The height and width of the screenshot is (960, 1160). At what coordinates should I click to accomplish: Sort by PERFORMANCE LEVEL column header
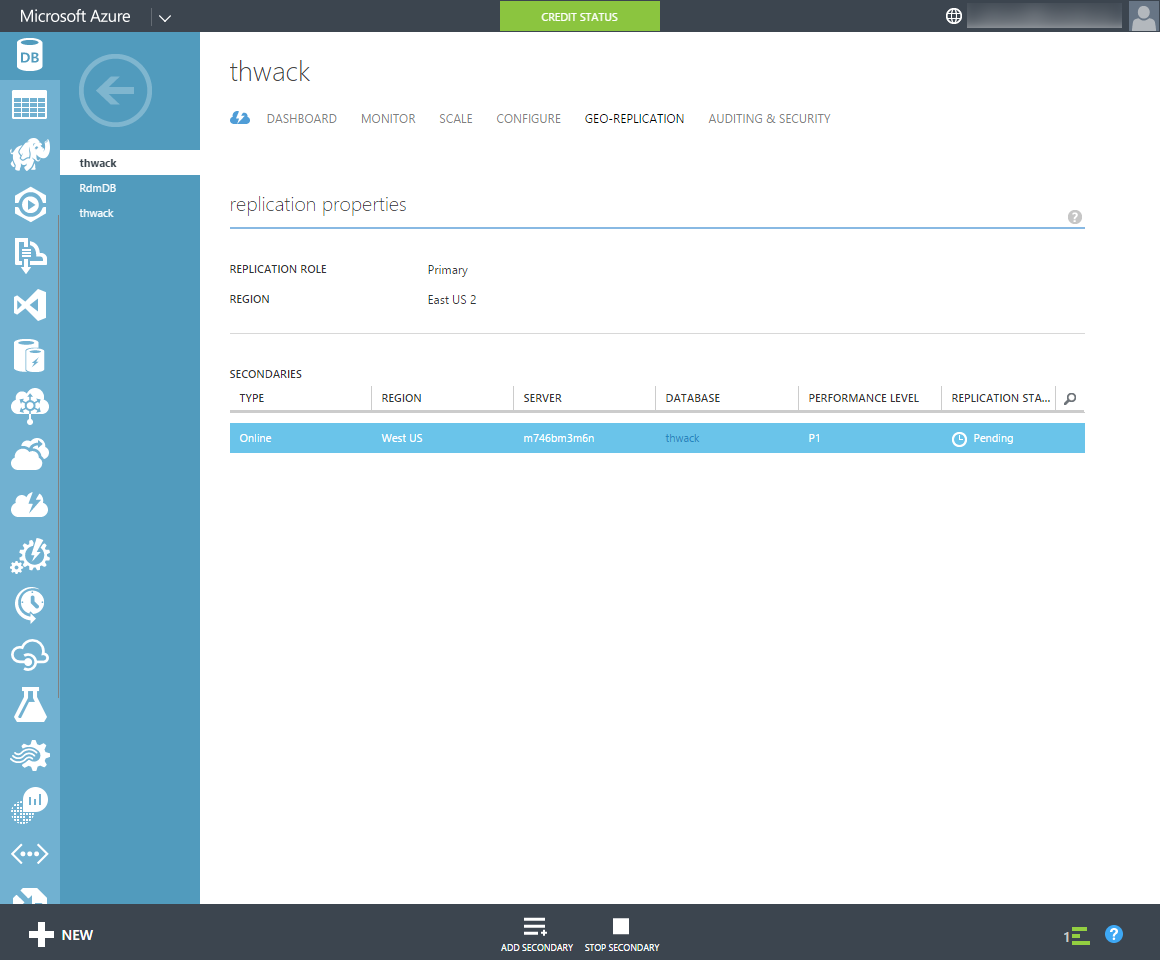[863, 398]
